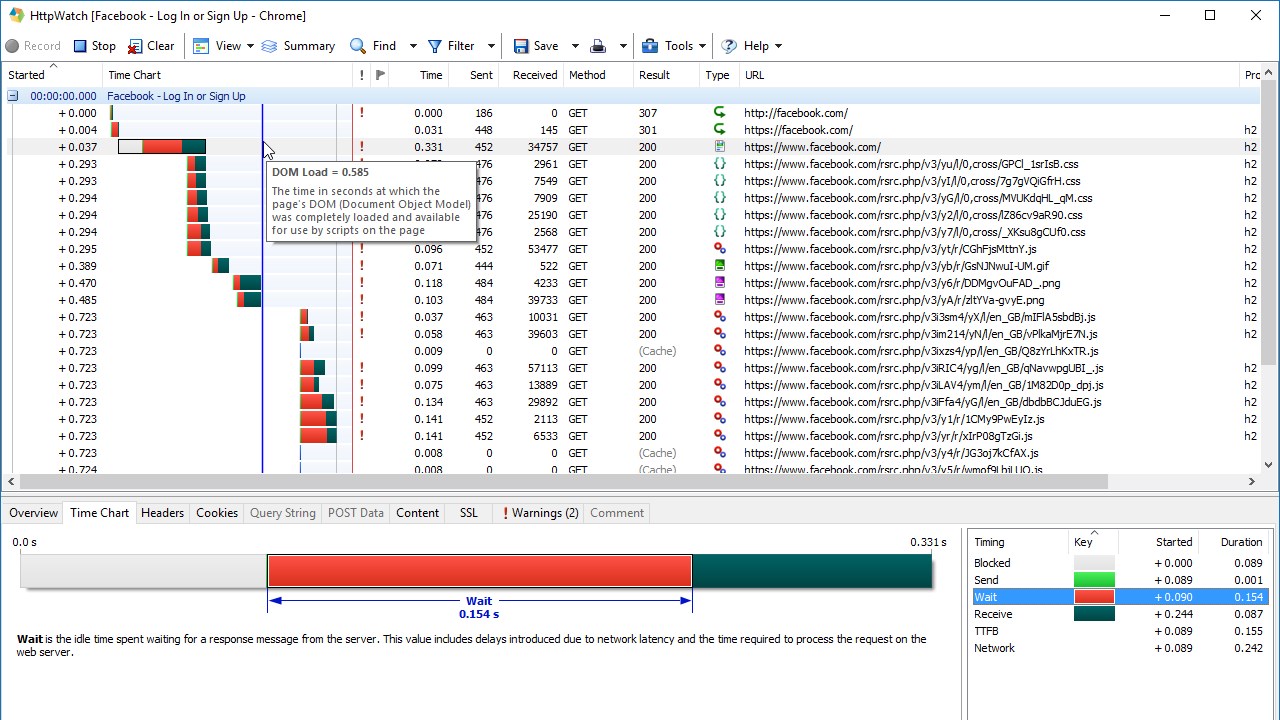The height and width of the screenshot is (720, 1280).
Task: Select the 1CMy9PwEyIz.js request URL
Action: [894, 419]
